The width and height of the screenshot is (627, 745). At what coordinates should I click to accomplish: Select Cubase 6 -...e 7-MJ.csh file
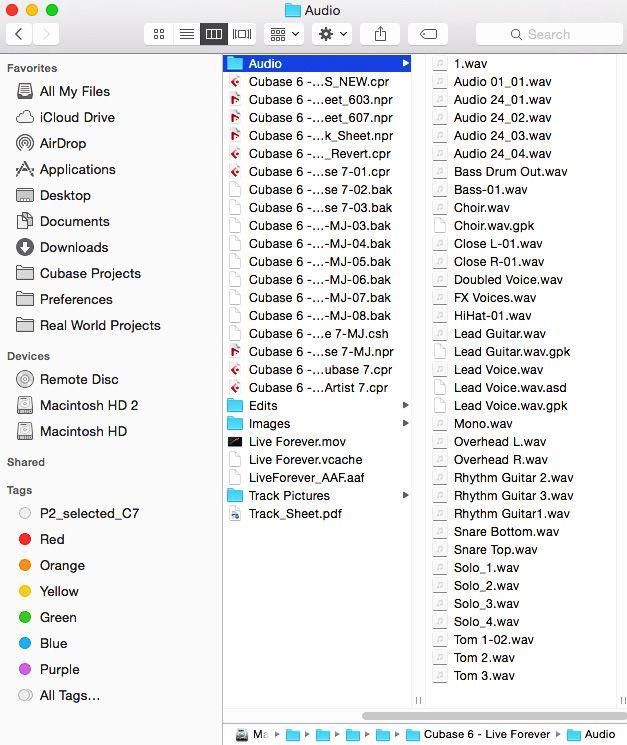(x=317, y=334)
